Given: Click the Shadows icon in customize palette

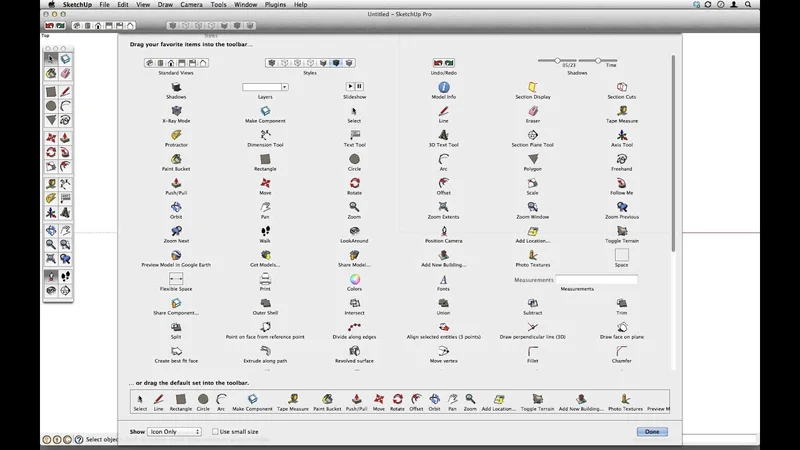Looking at the screenshot, I should [x=176, y=87].
